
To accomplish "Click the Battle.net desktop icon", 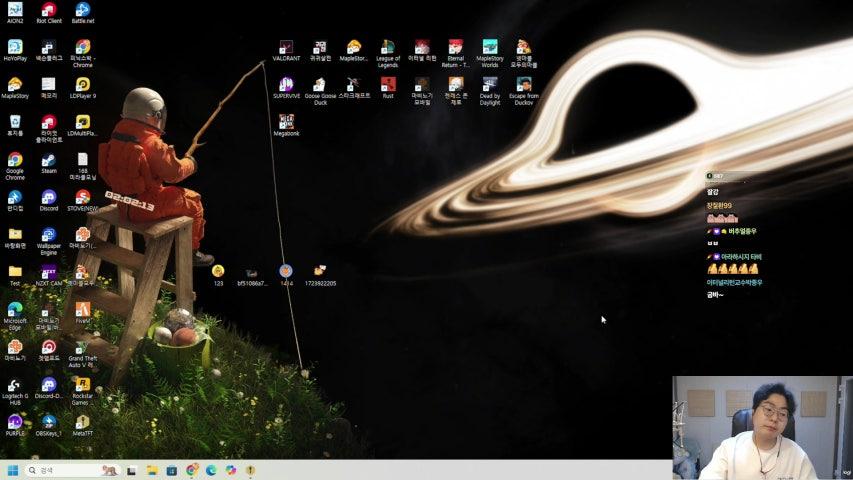I will pos(82,11).
